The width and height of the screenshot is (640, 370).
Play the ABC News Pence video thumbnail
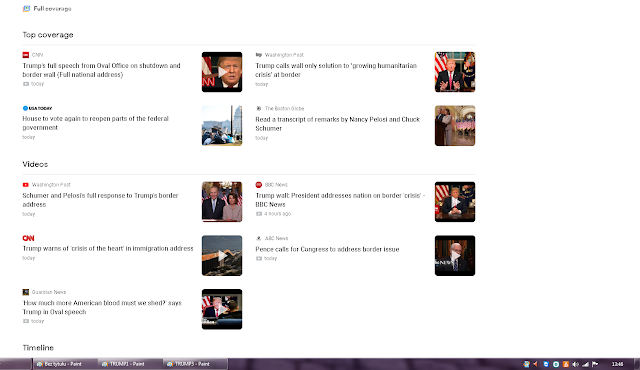tap(455, 256)
